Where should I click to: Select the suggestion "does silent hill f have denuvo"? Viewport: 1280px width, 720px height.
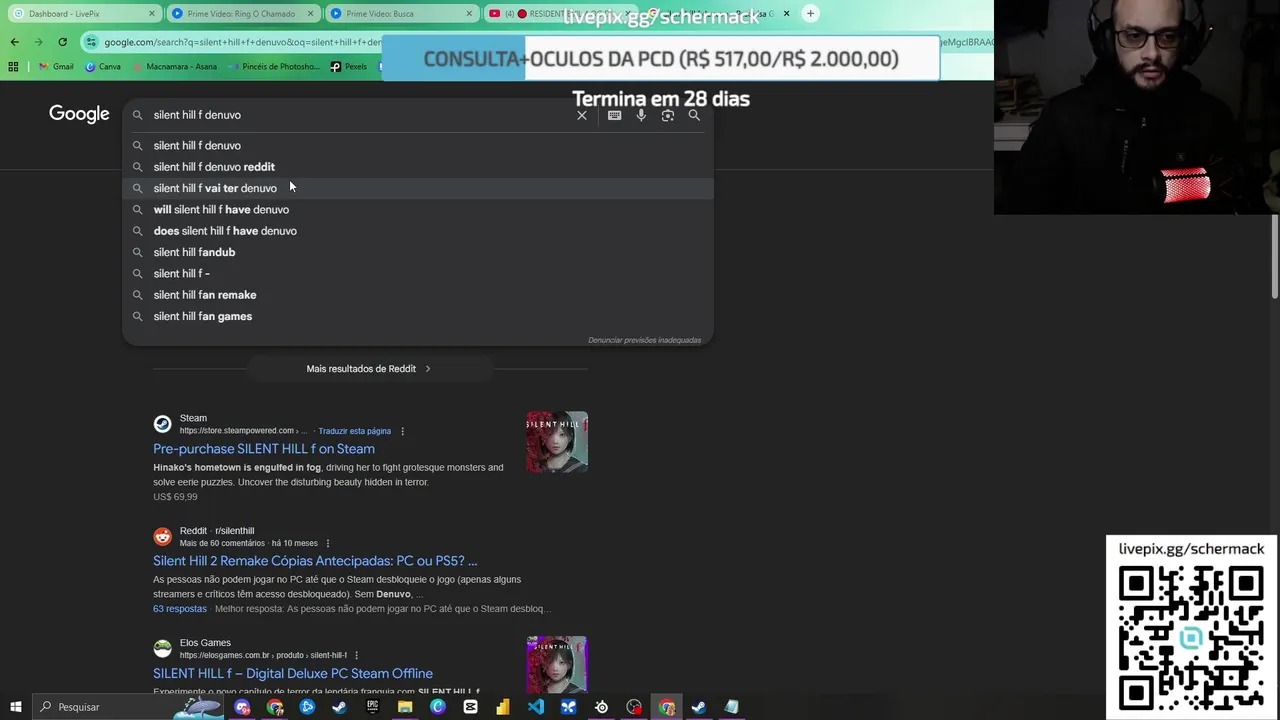(418, 231)
